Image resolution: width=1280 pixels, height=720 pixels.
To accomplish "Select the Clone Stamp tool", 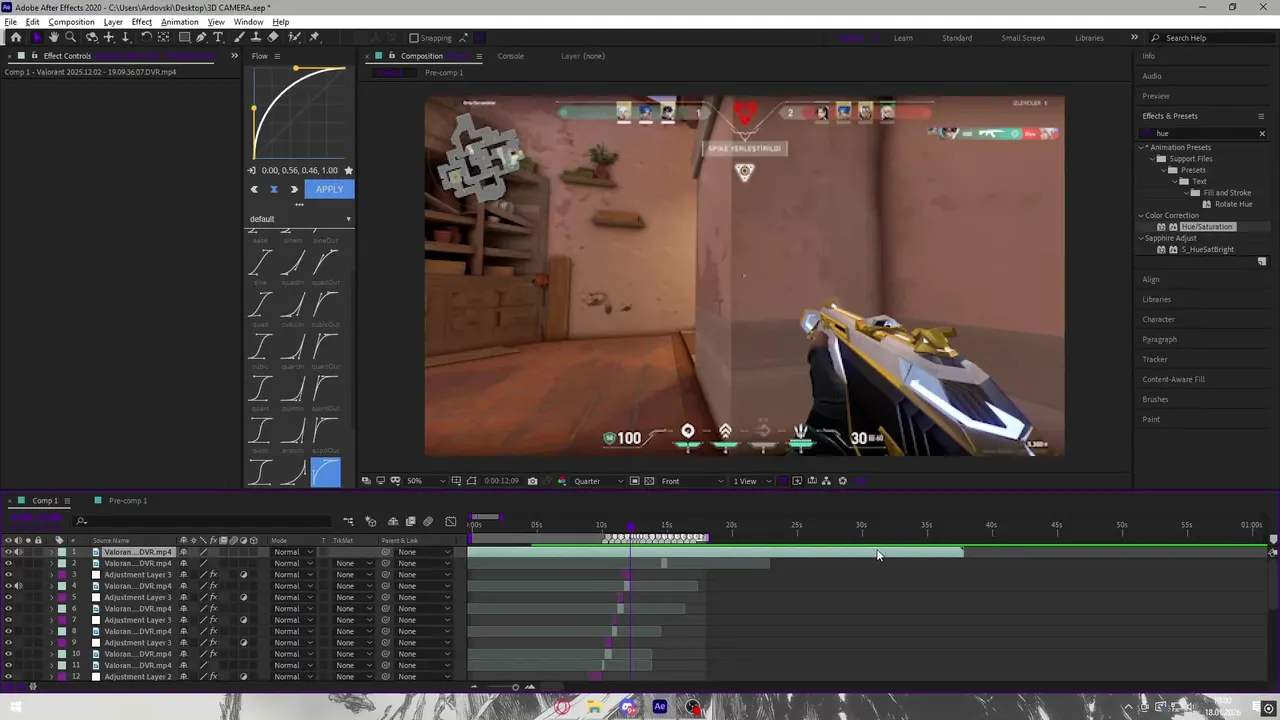I will point(256,37).
